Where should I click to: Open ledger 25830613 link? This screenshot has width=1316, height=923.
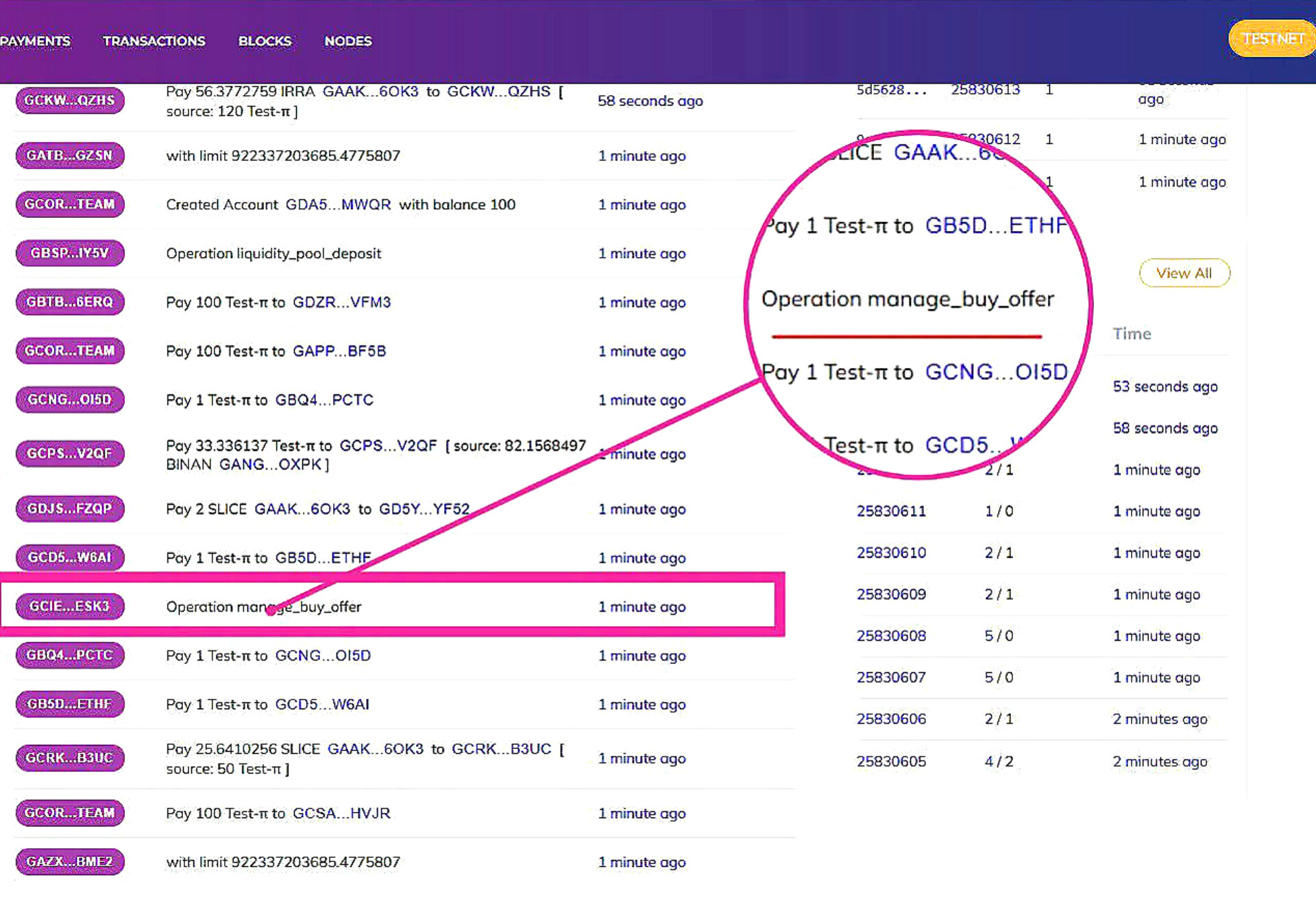point(985,89)
